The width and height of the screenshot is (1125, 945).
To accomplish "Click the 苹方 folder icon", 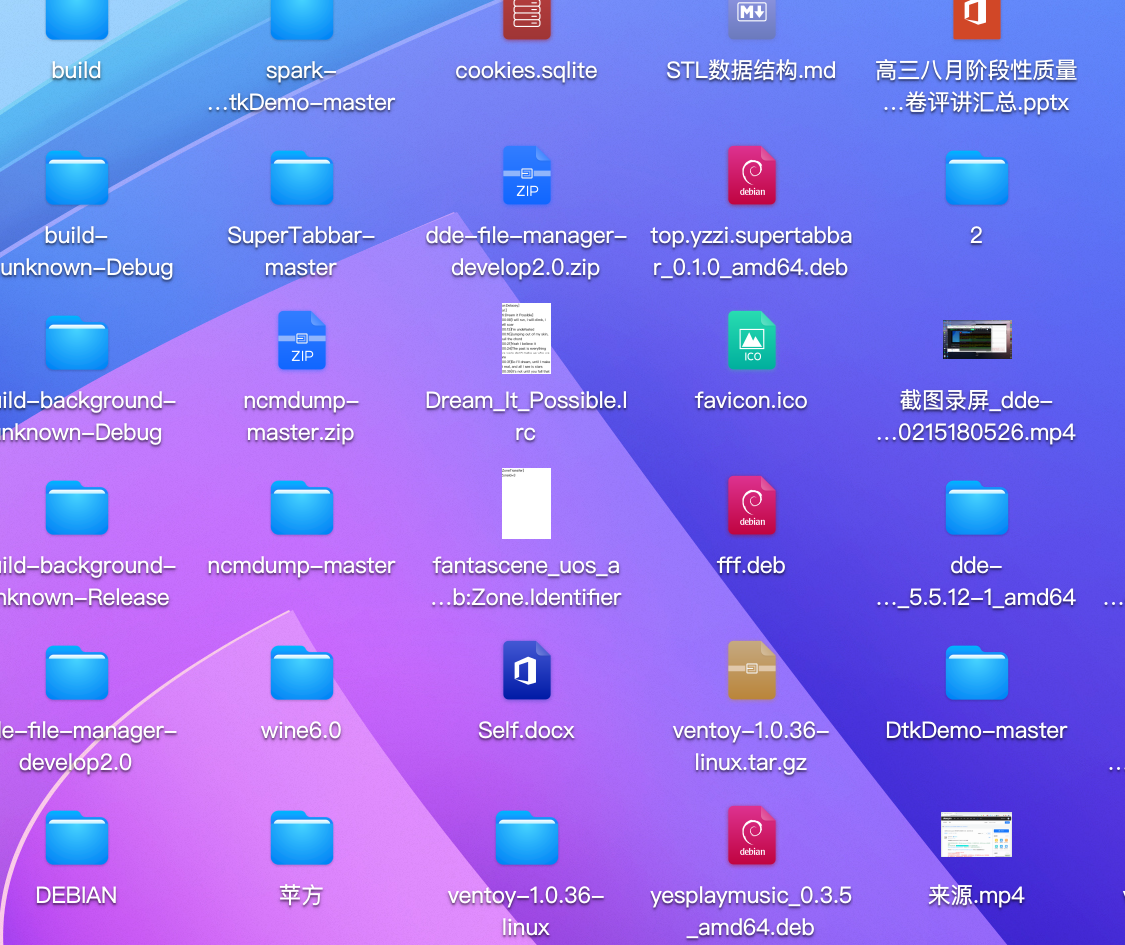I will click(301, 837).
